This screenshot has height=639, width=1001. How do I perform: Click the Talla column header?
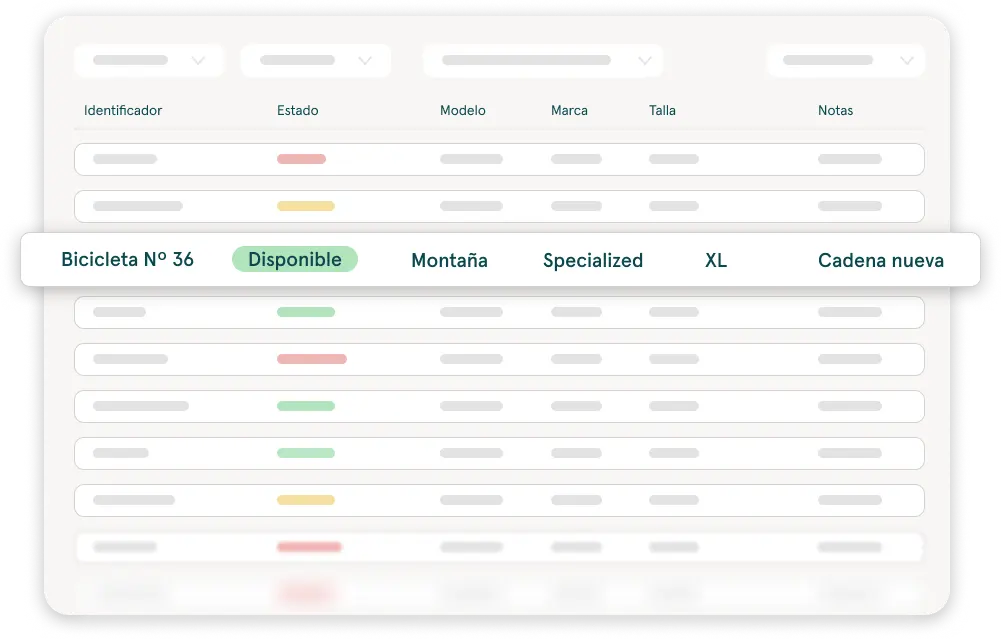662,110
